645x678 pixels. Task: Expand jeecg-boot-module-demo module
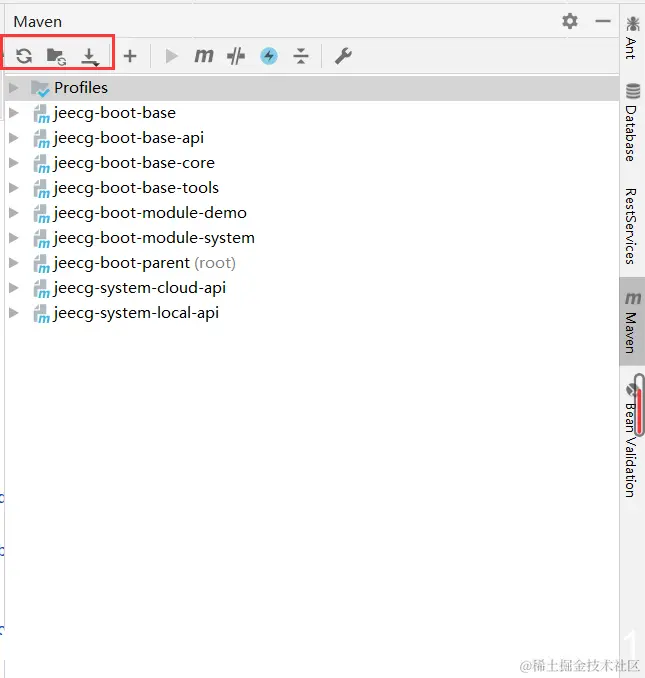pyautogui.click(x=14, y=213)
